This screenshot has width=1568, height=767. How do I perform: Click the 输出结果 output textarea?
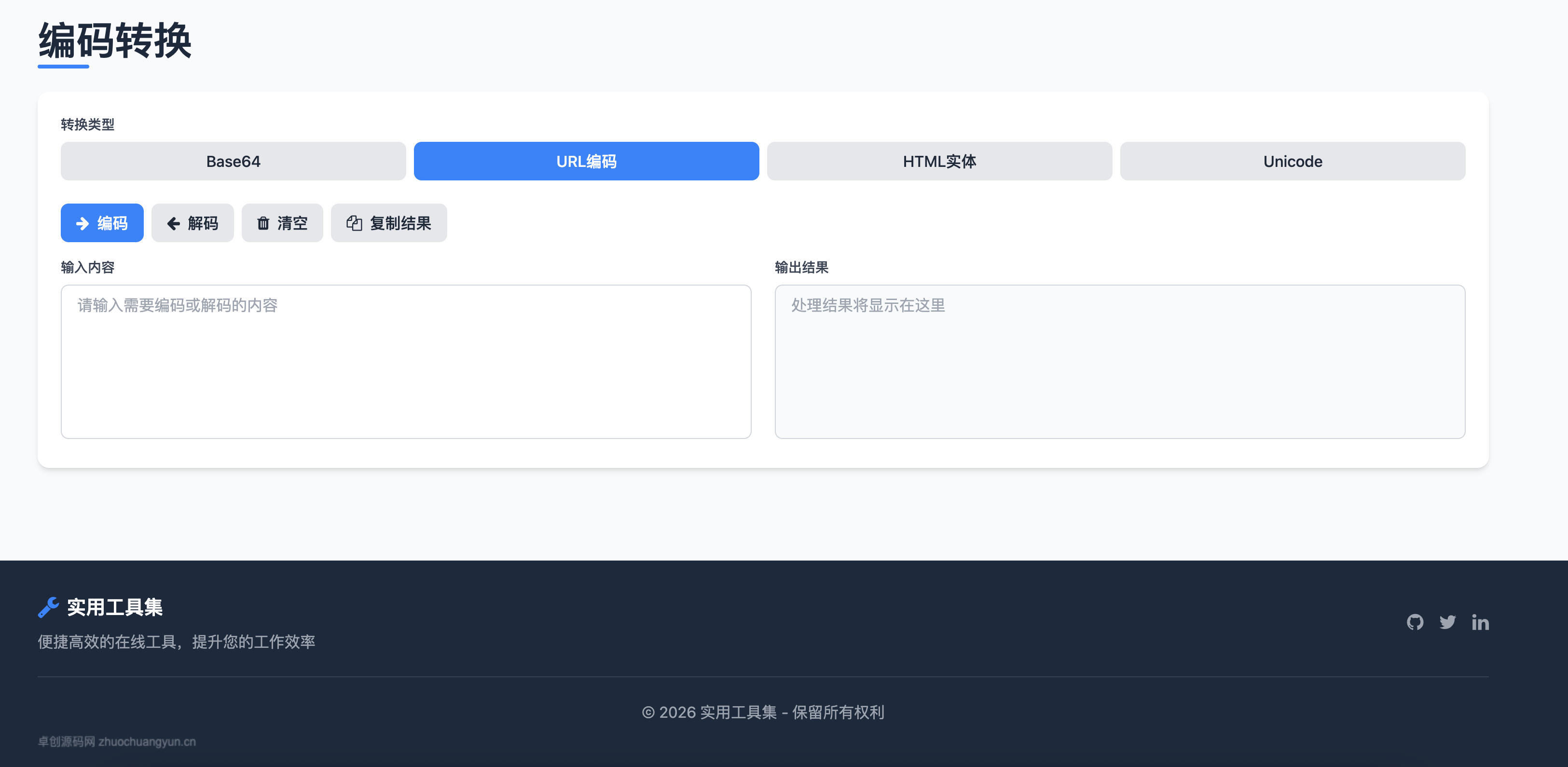pyautogui.click(x=1119, y=362)
